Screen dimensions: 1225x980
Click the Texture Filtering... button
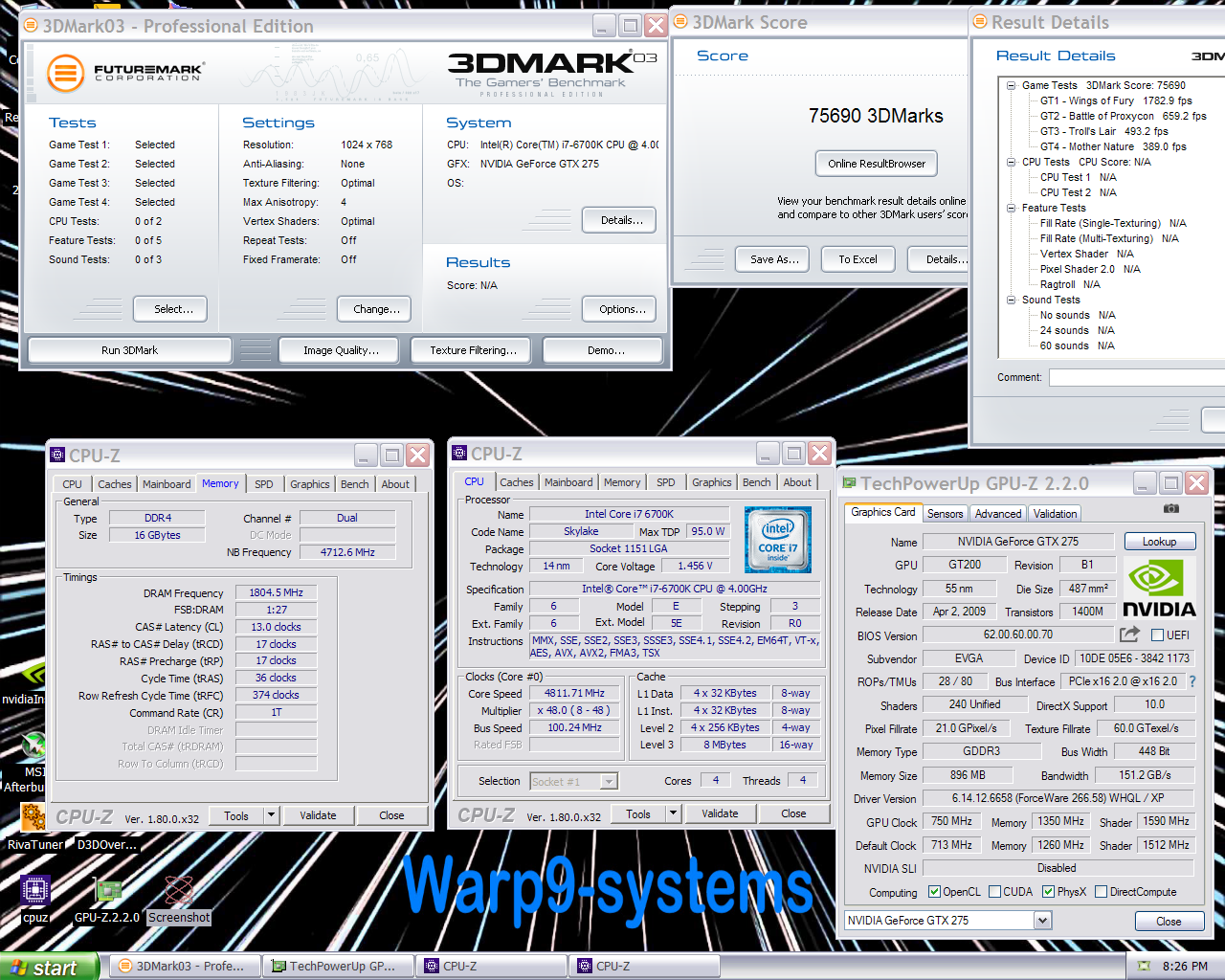pyautogui.click(x=473, y=350)
